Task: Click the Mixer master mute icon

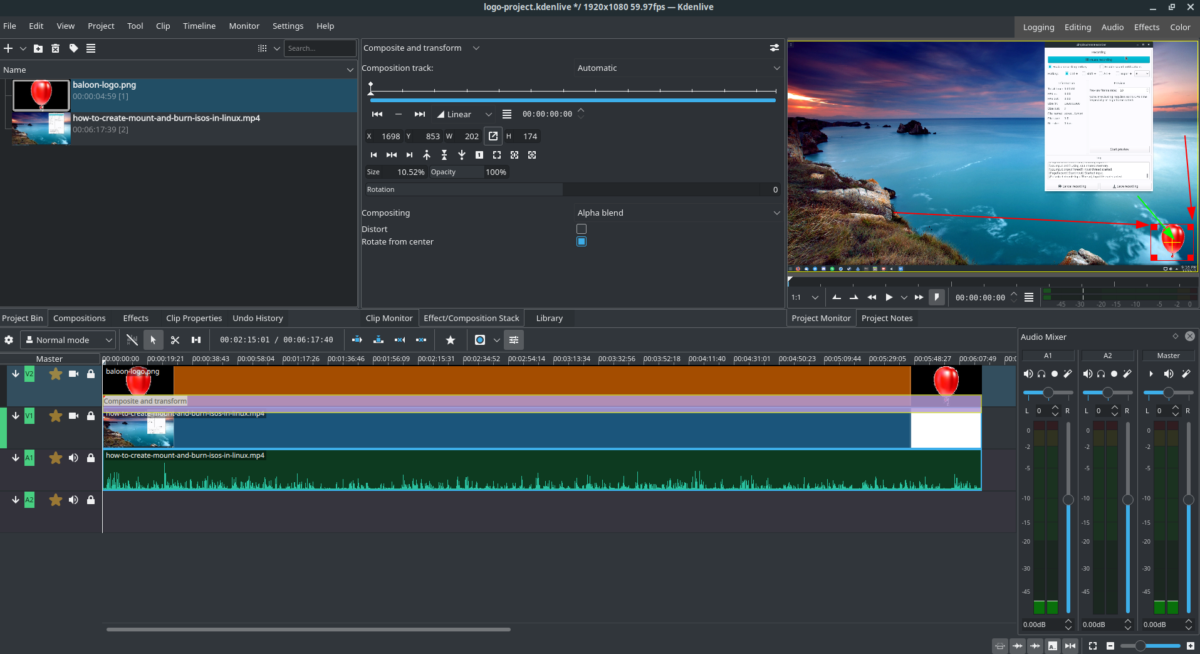Action: (1167, 374)
